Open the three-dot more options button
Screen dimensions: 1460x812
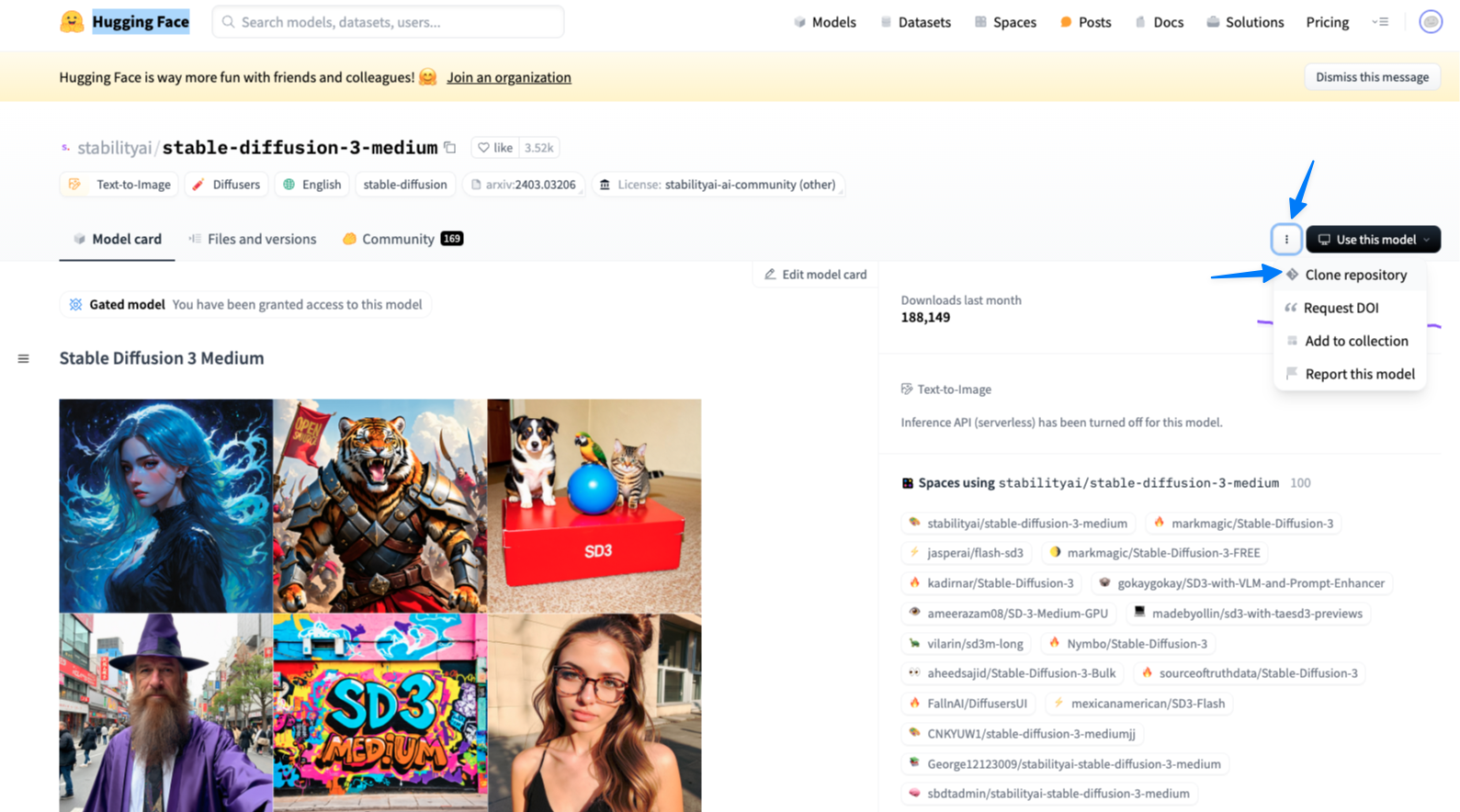tap(1286, 239)
